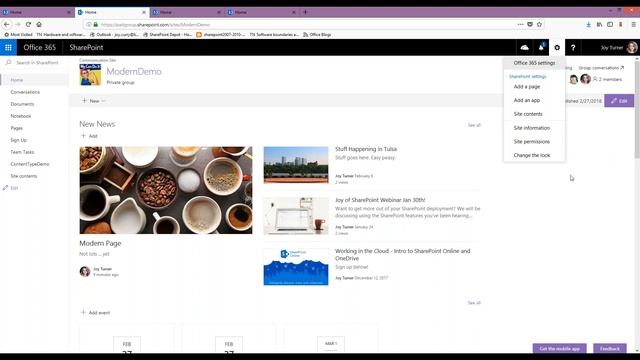Click Joy Turner profile picture
The image size is (640, 360).
click(x=632, y=47)
